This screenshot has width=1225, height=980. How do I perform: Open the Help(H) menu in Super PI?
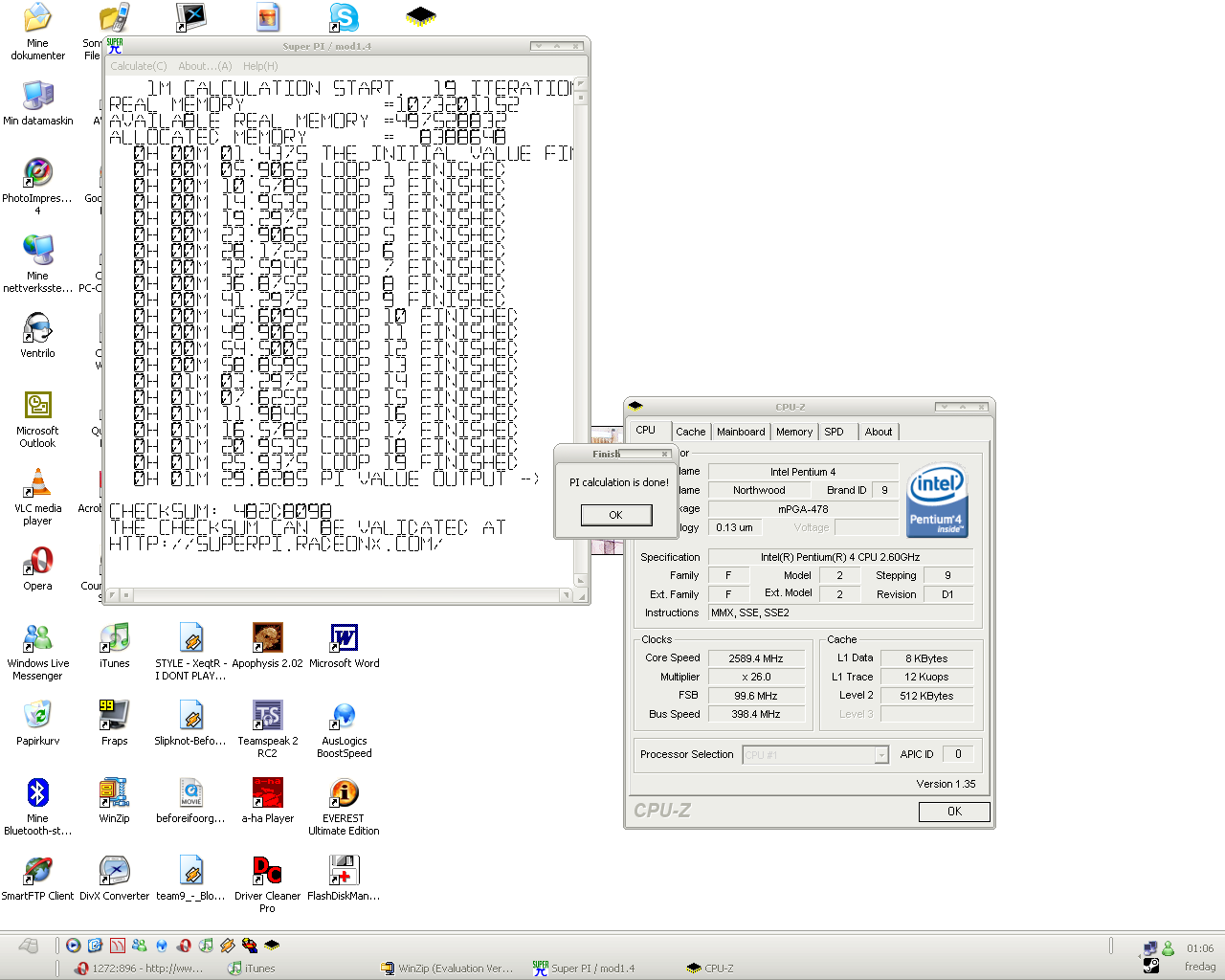(x=260, y=66)
